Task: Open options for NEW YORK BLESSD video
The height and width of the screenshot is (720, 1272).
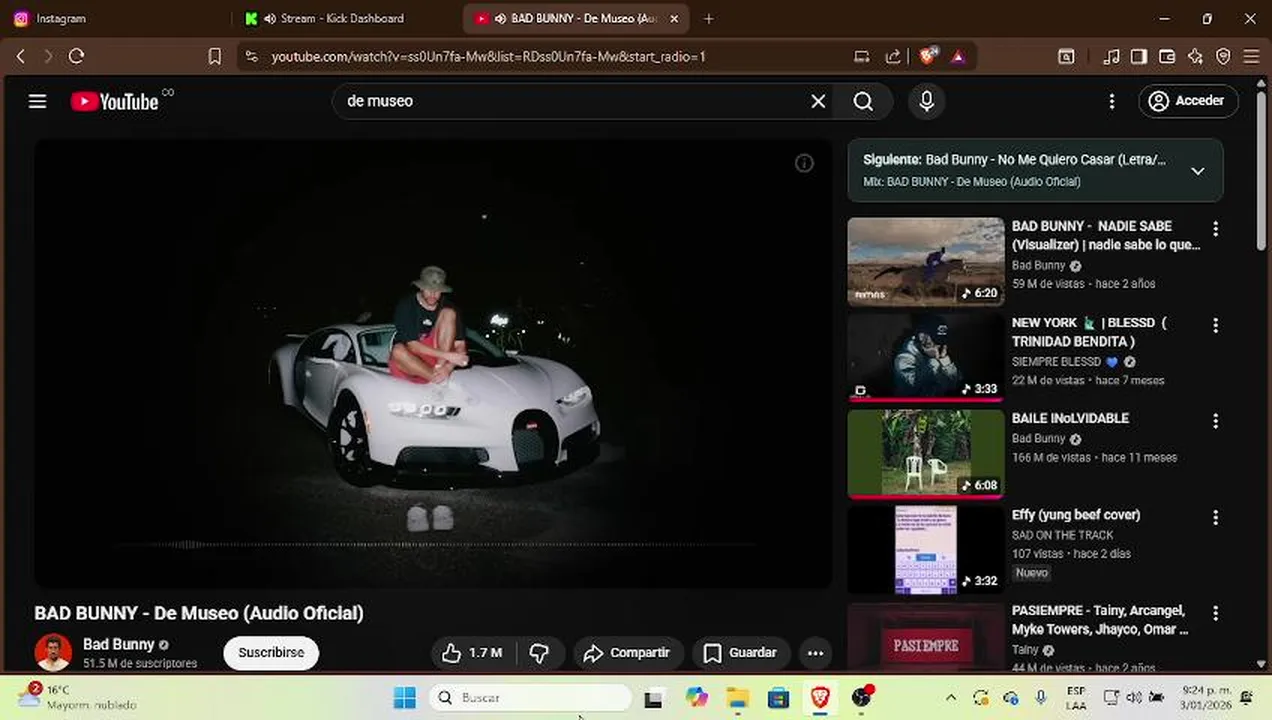Action: 1215,326
